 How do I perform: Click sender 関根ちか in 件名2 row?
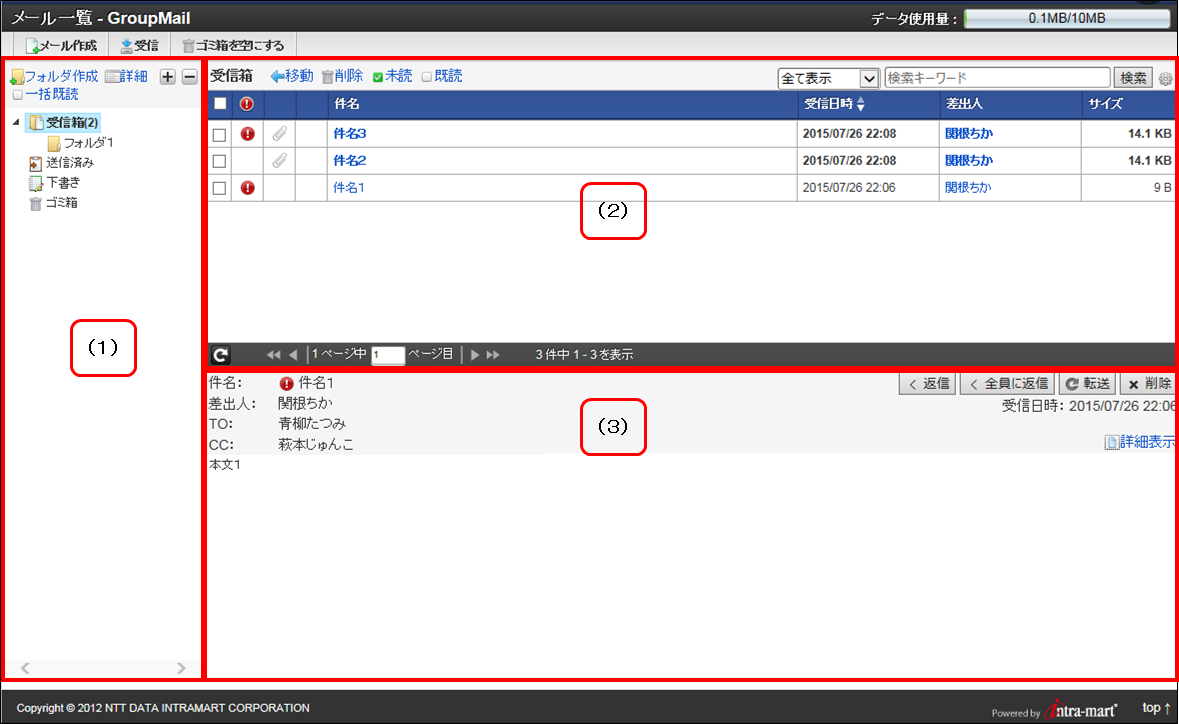point(968,160)
